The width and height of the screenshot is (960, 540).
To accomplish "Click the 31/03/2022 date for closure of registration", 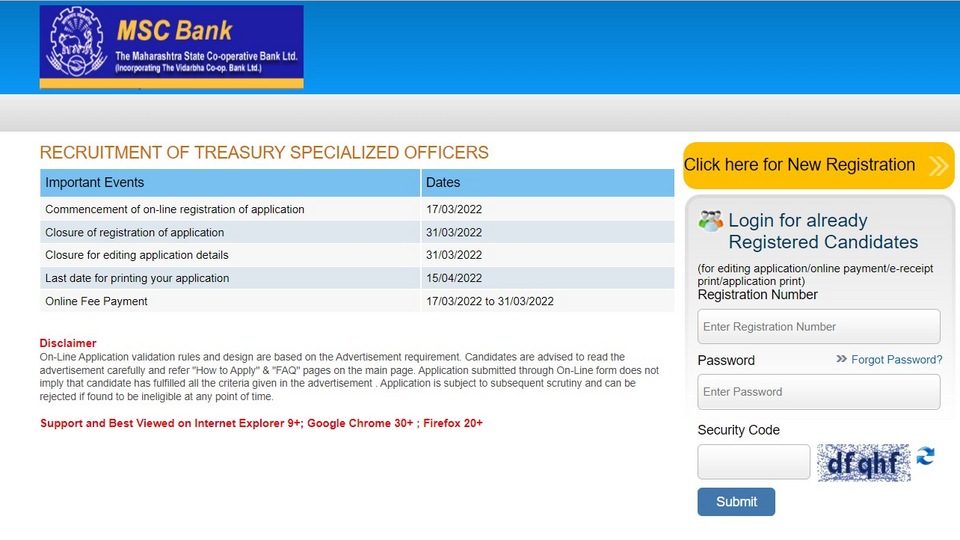I will 454,233.
